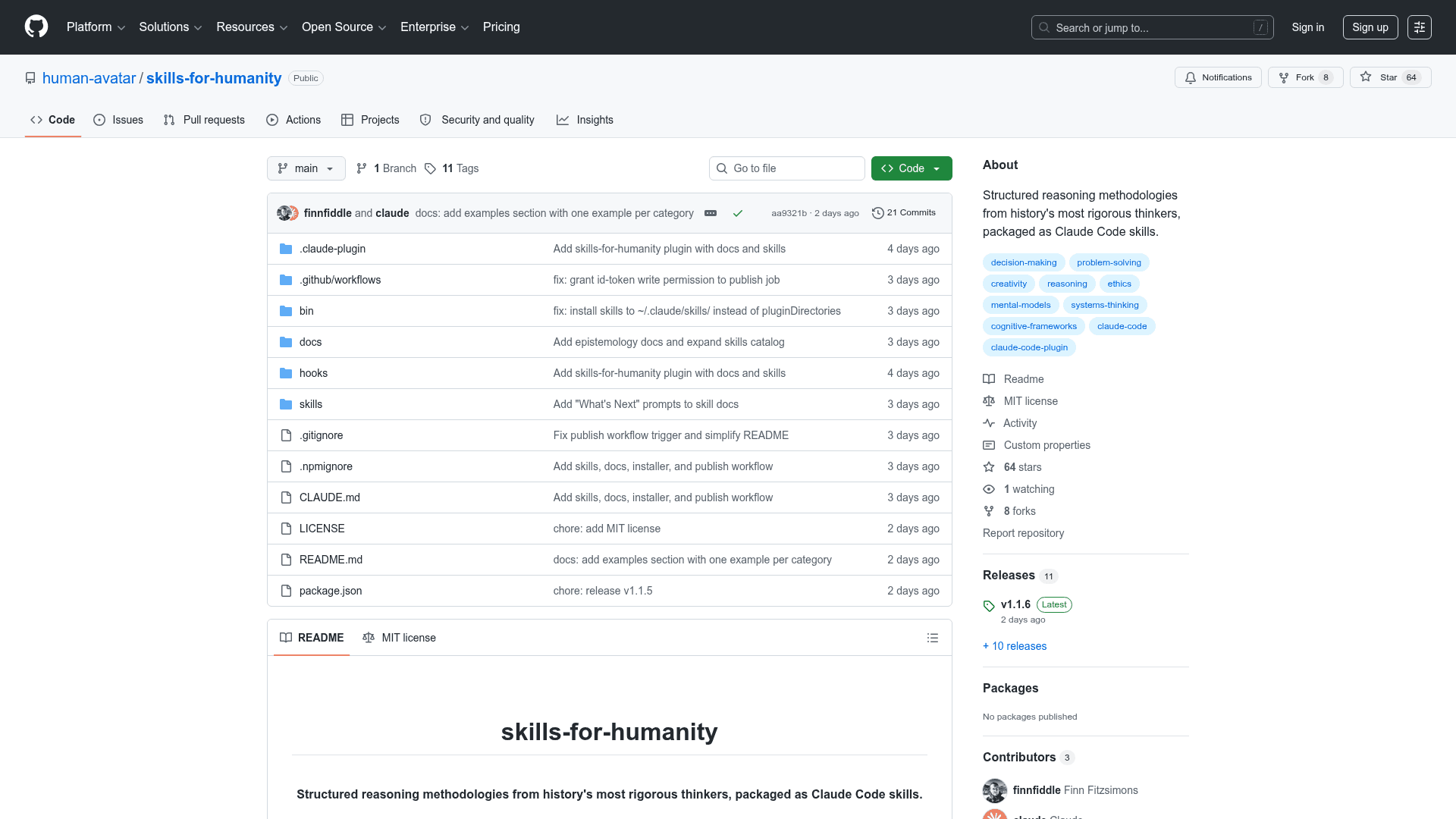
Task: View the 11 Tags list
Action: pyautogui.click(x=452, y=168)
